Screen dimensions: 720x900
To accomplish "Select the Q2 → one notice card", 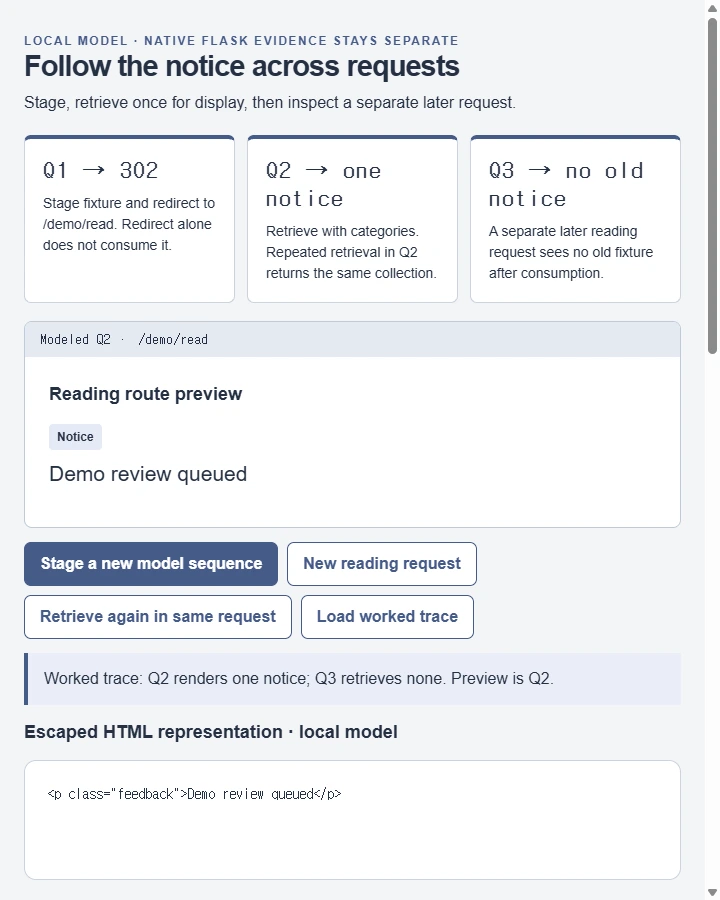I will [353, 219].
